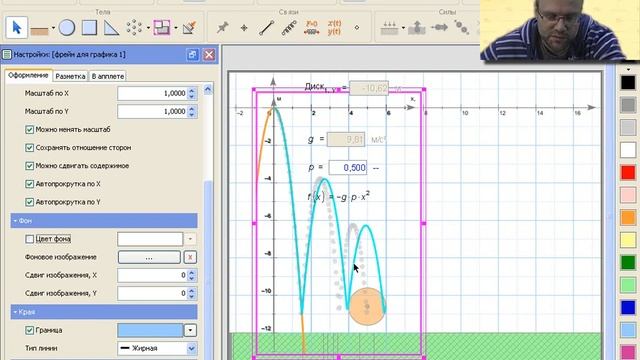Select the F=0 spring constraint tool
640x360 pixels.
coord(312,28)
